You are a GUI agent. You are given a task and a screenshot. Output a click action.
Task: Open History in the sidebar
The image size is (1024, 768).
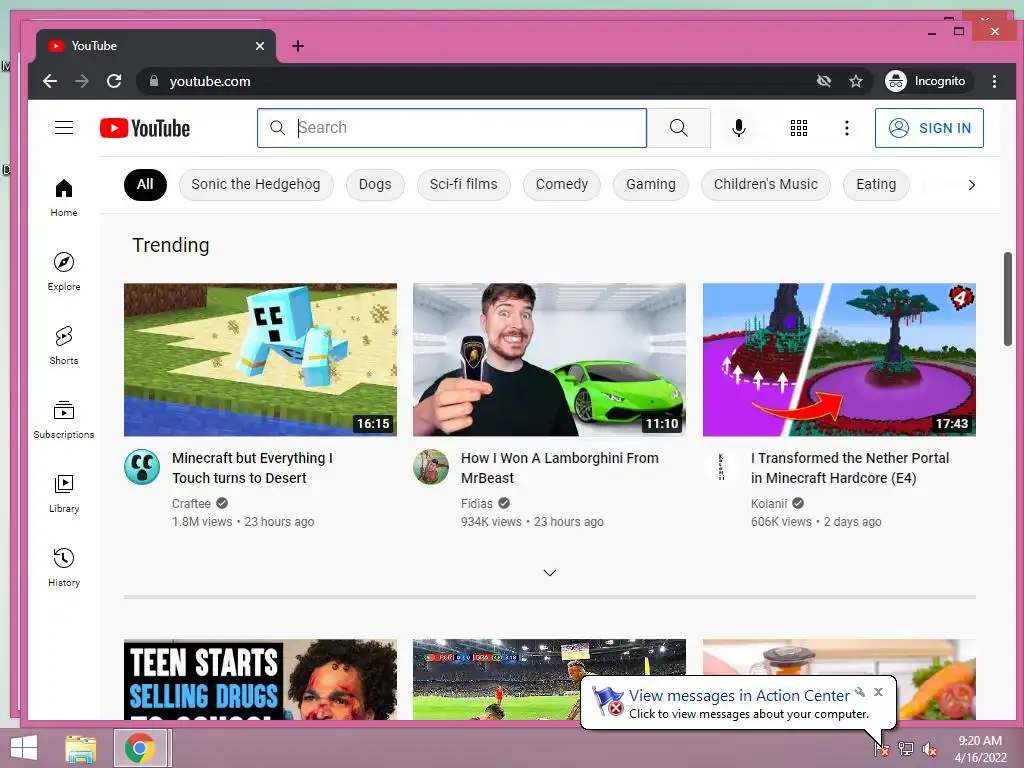(64, 568)
